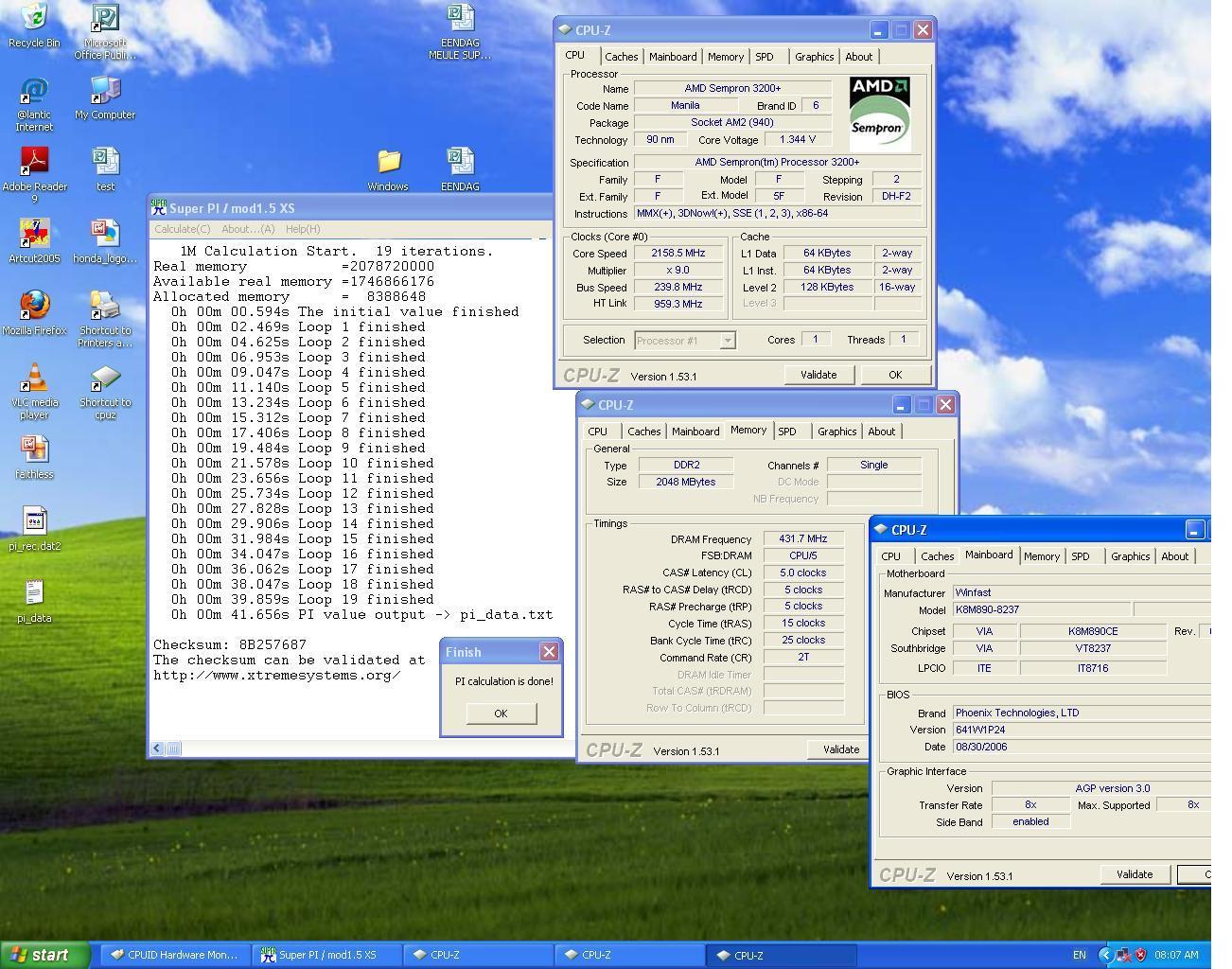Screen dimensions: 1232x969
Task: Click the system tray security shield icon
Action: (1140, 955)
